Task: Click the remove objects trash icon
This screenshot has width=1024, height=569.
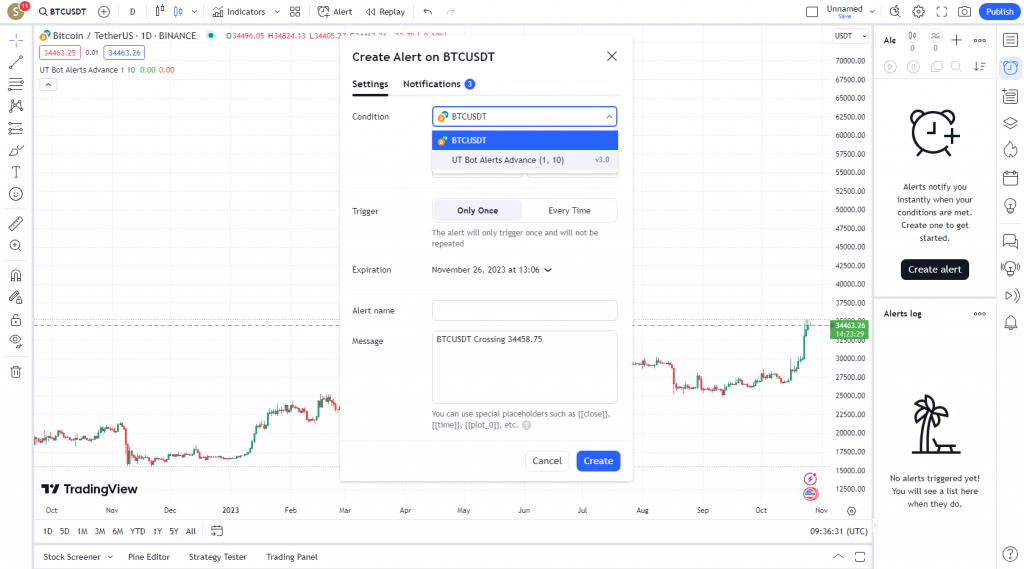Action: [16, 372]
